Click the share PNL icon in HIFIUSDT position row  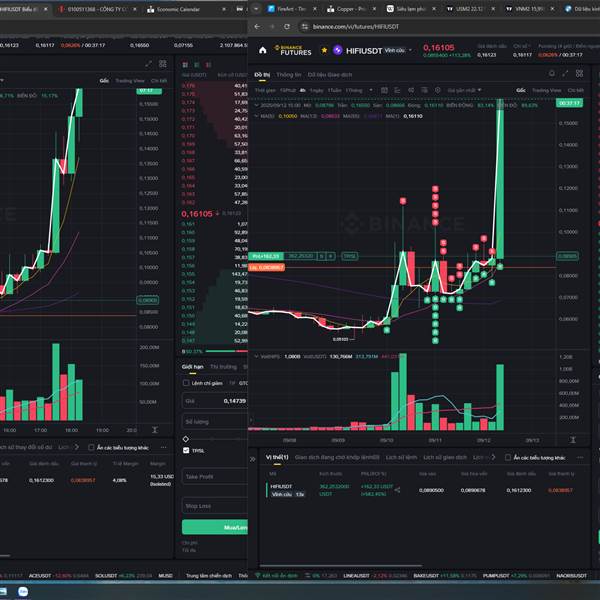tap(397, 490)
